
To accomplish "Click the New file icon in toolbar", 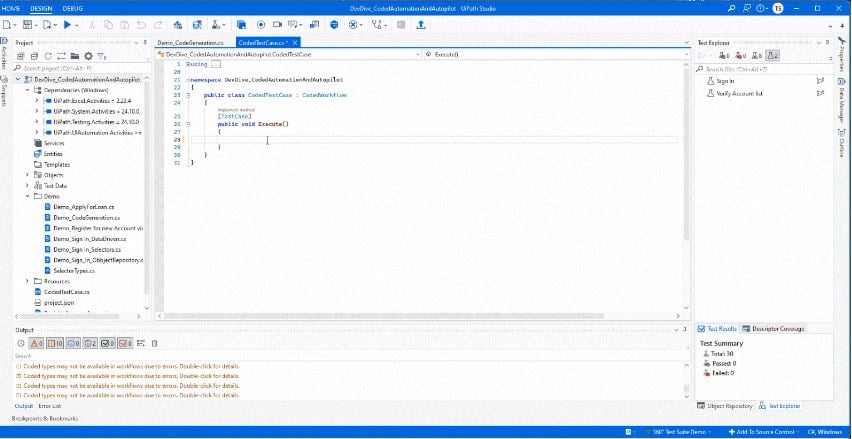I will click(7, 24).
